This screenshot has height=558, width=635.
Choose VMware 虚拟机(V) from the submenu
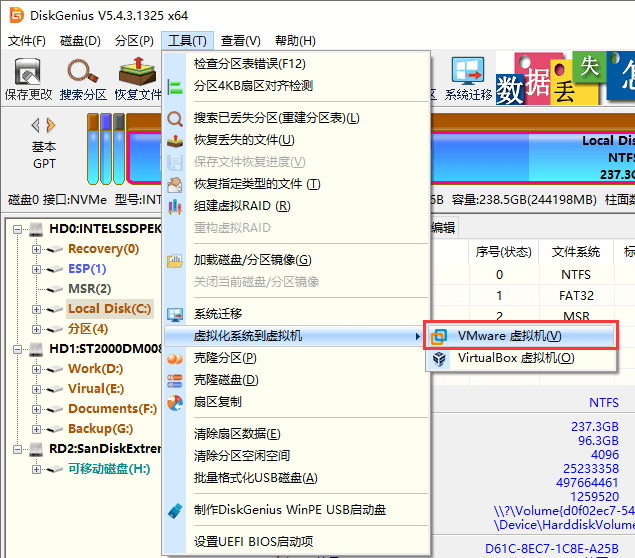[521, 336]
